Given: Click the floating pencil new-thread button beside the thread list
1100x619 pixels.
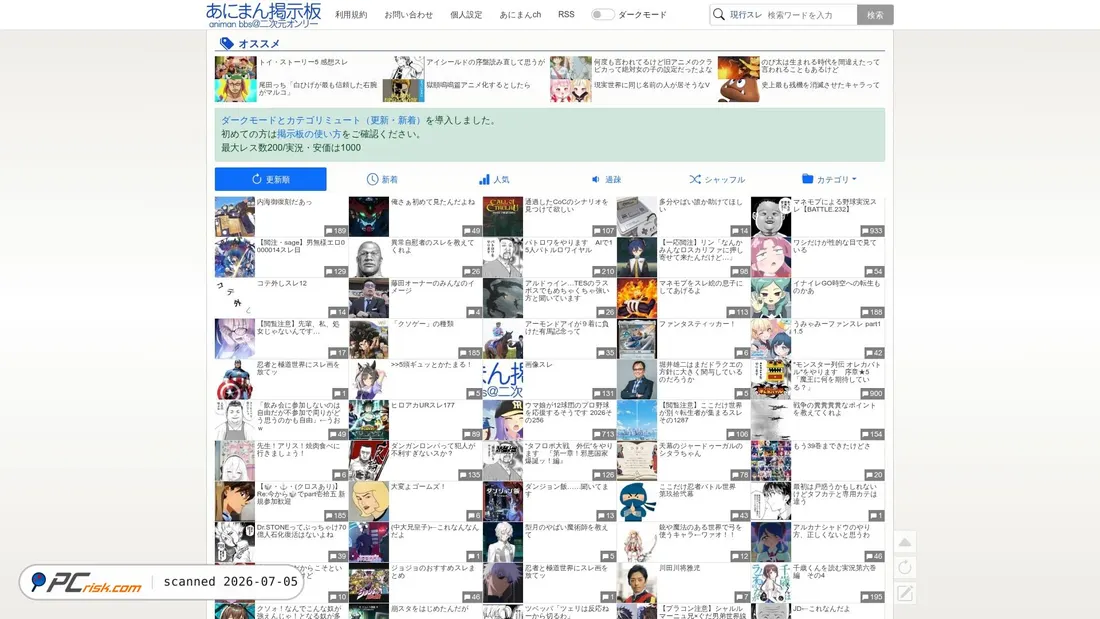Looking at the screenshot, I should click(x=905, y=593).
